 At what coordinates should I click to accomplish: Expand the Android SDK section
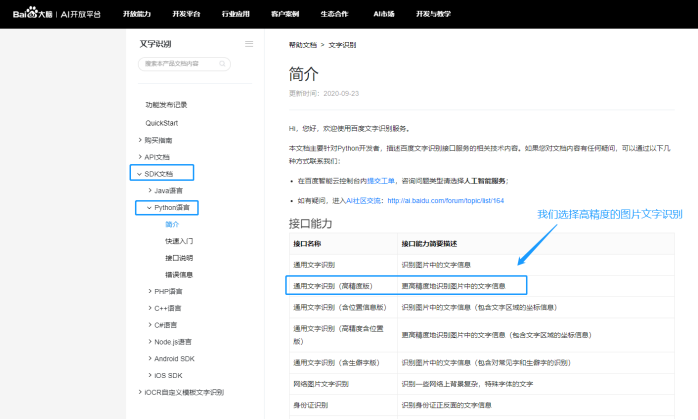click(148, 358)
